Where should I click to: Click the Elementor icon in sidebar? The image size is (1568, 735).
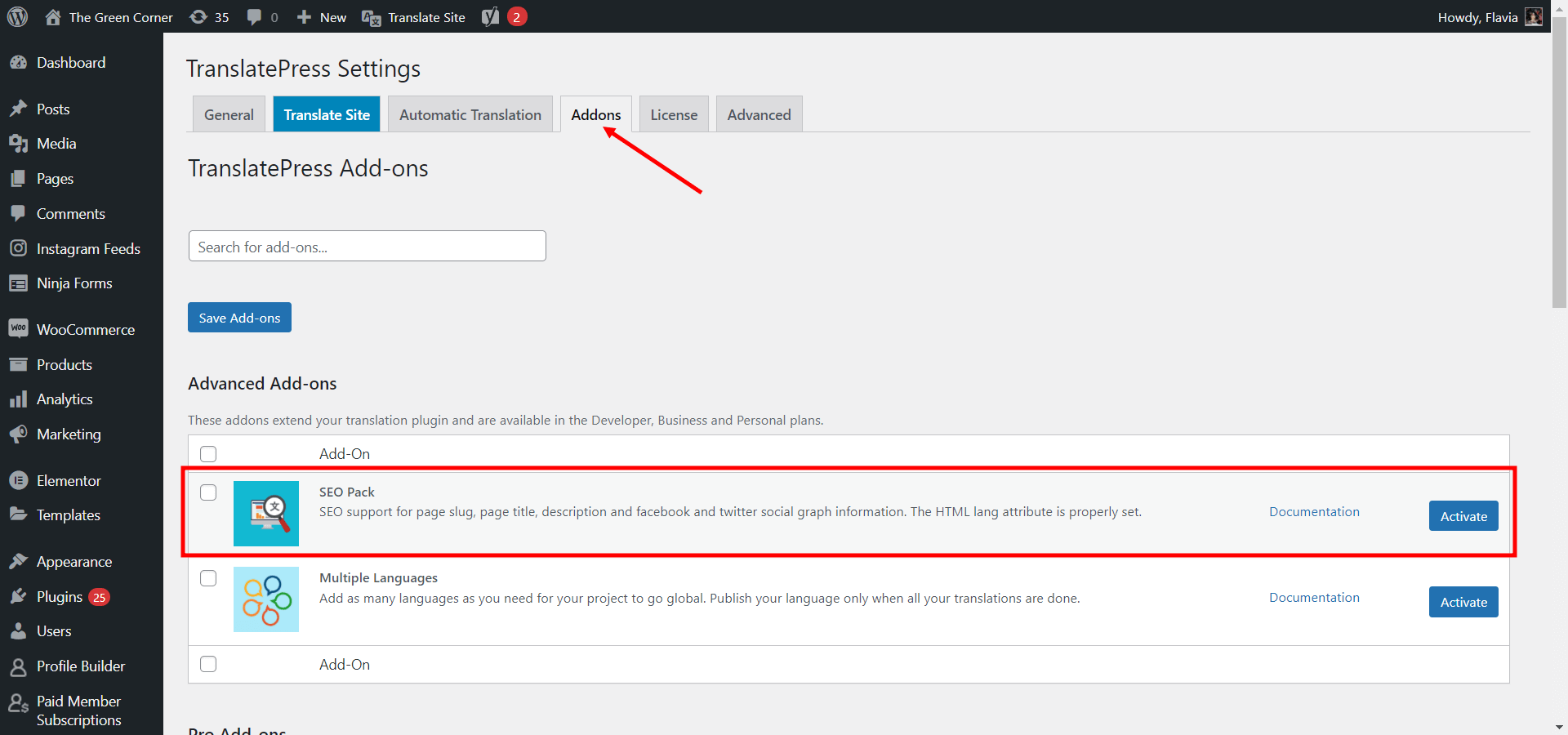click(x=19, y=480)
